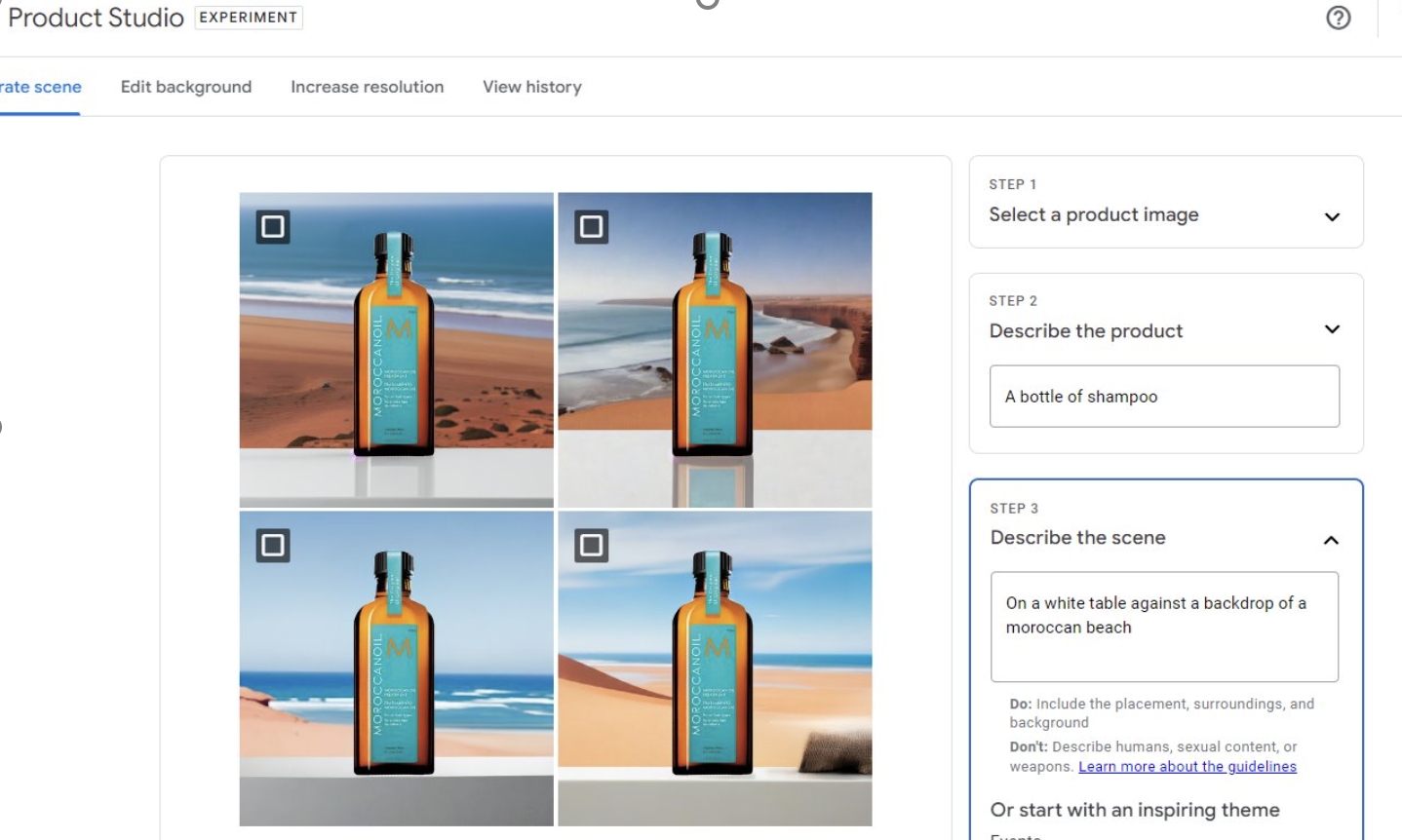
Task: Edit the product description text field
Action: [1164, 396]
